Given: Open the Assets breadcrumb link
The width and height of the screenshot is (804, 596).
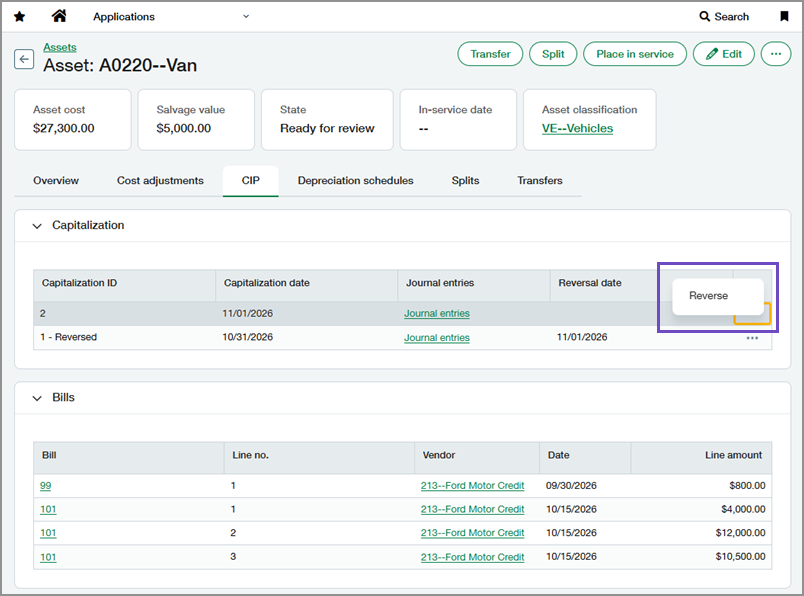Looking at the screenshot, I should 59,47.
